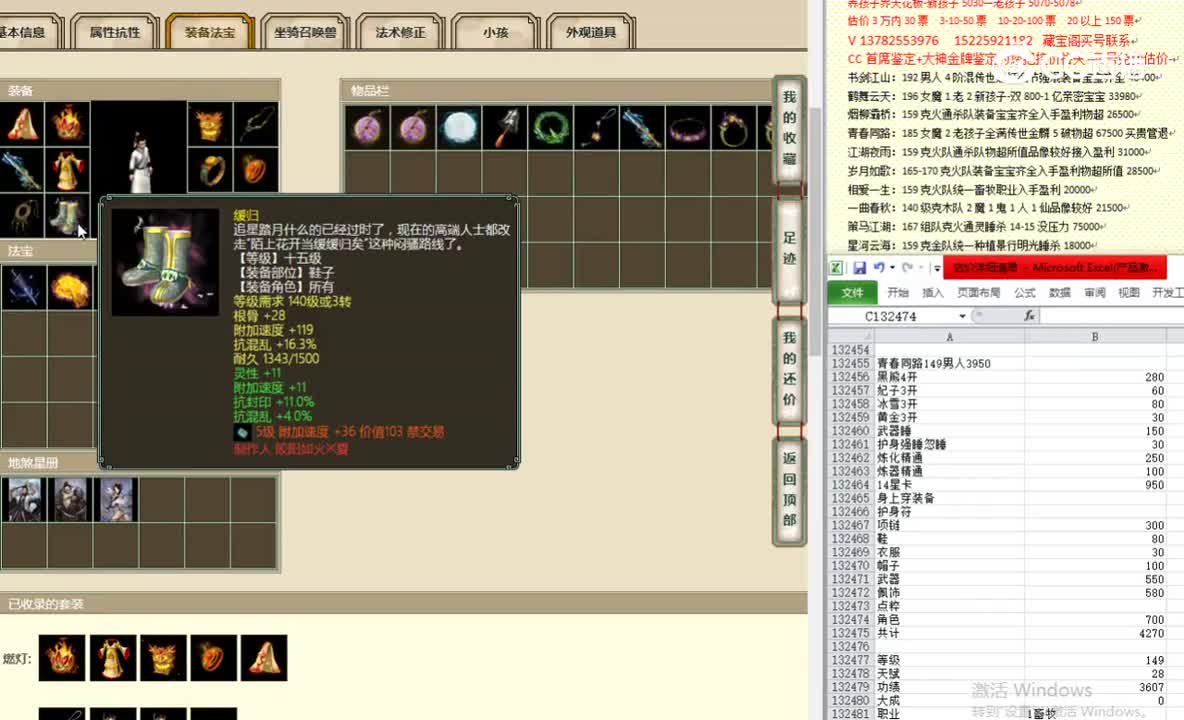Select the gold ring equipment item
This screenshot has width=1184, height=720.
209,170
